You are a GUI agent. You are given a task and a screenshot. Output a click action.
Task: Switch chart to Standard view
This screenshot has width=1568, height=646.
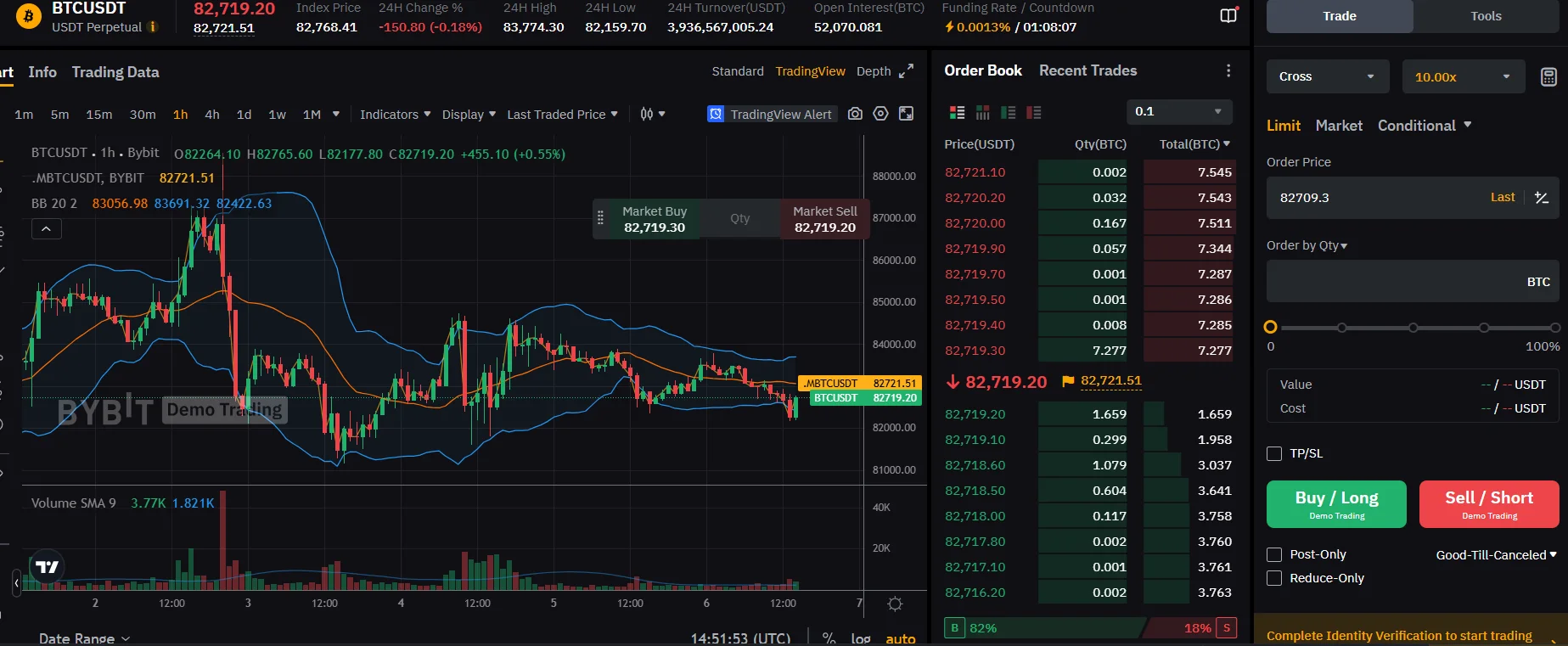(x=738, y=71)
